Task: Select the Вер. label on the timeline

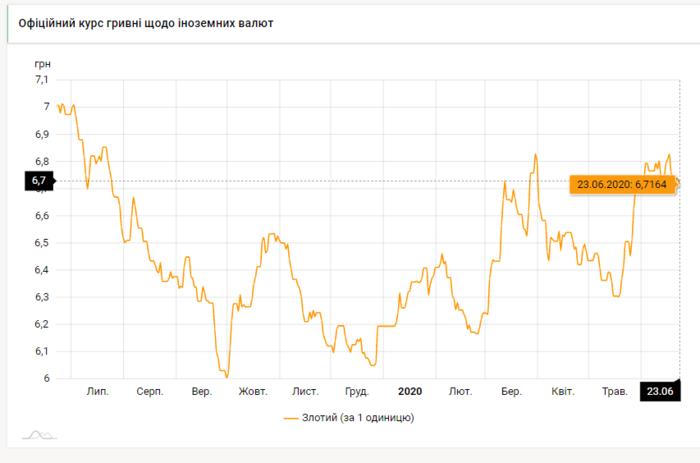Action: coord(201,391)
